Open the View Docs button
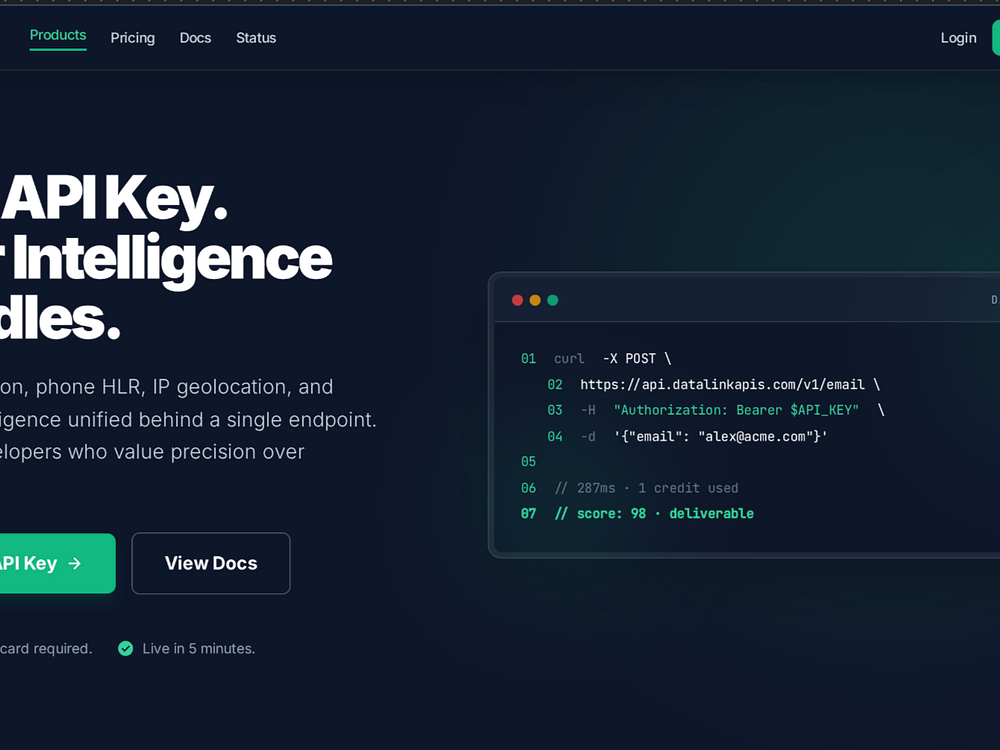Viewport: 1000px width, 750px height. 211,563
